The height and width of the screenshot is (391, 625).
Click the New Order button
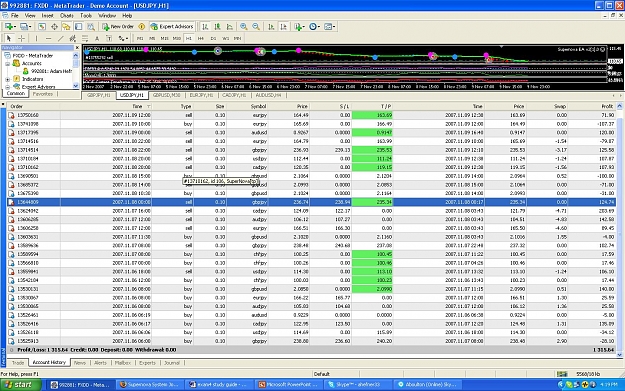(x=118, y=27)
